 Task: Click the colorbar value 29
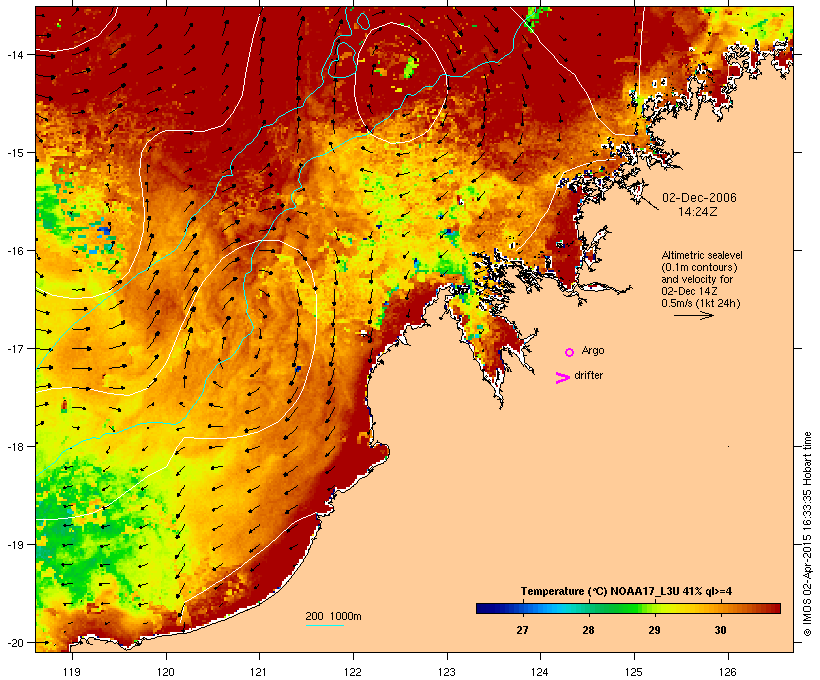[654, 630]
